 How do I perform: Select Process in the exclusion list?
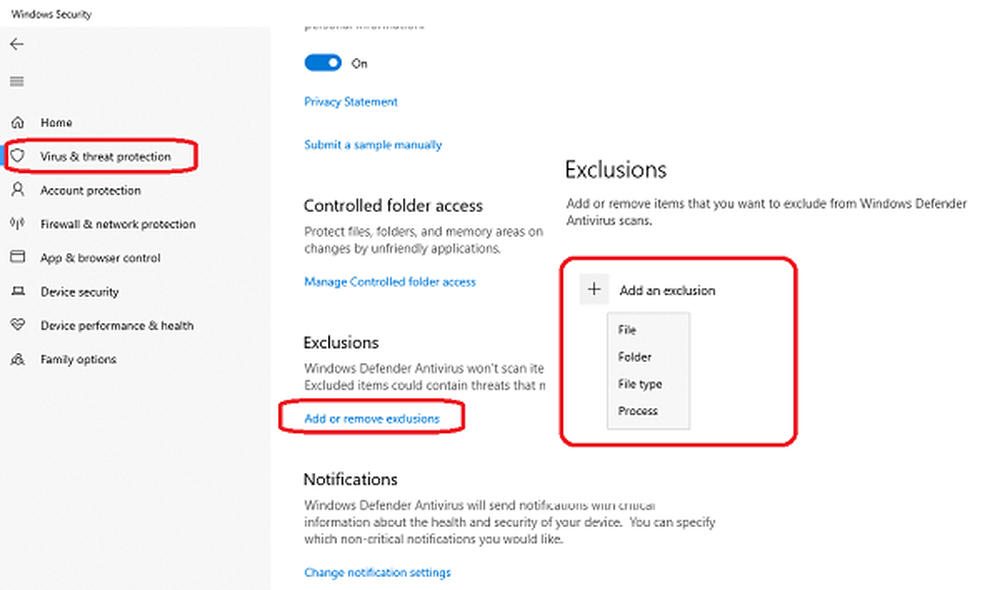click(638, 411)
